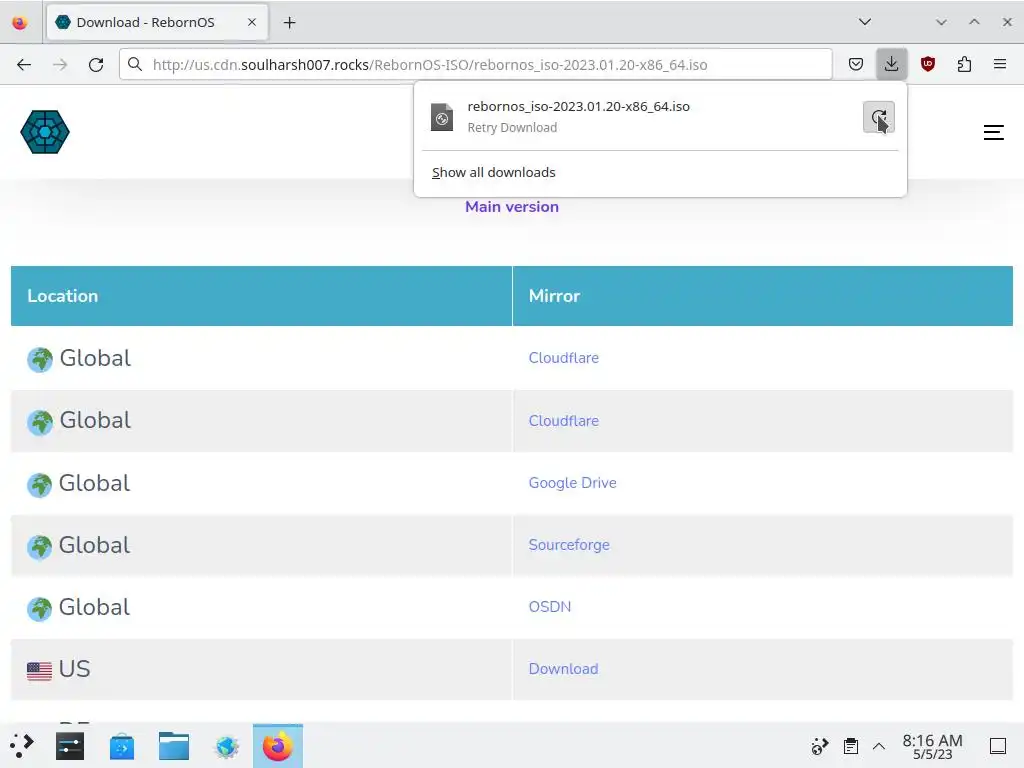Open the Firefox View button
This screenshot has width=1024, height=768.
(20, 22)
